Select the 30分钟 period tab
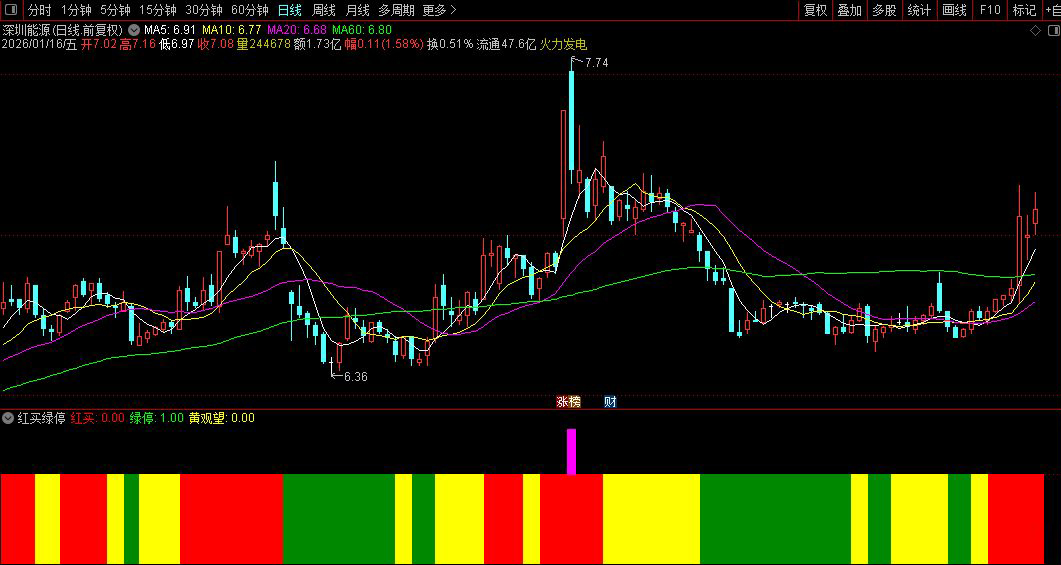 pos(204,9)
